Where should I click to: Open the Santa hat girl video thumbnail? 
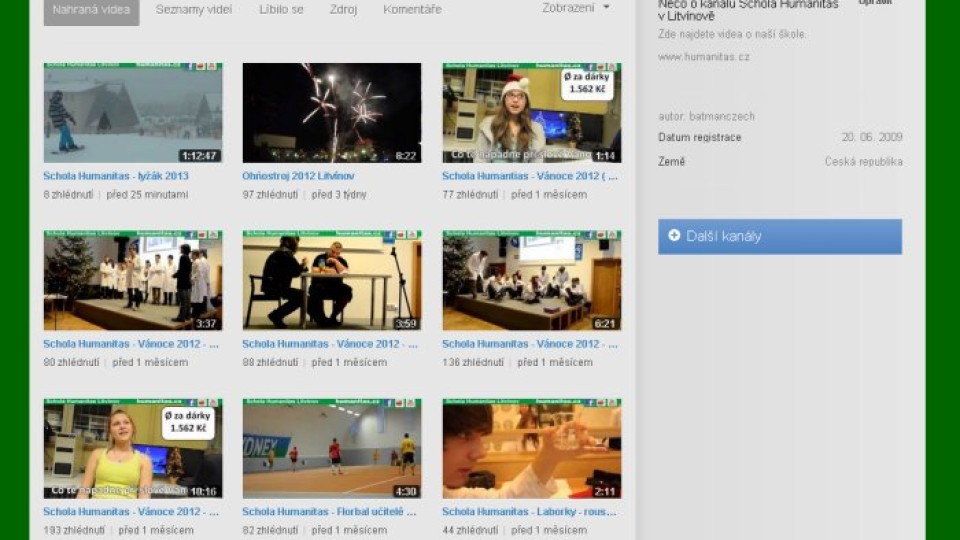coord(531,113)
